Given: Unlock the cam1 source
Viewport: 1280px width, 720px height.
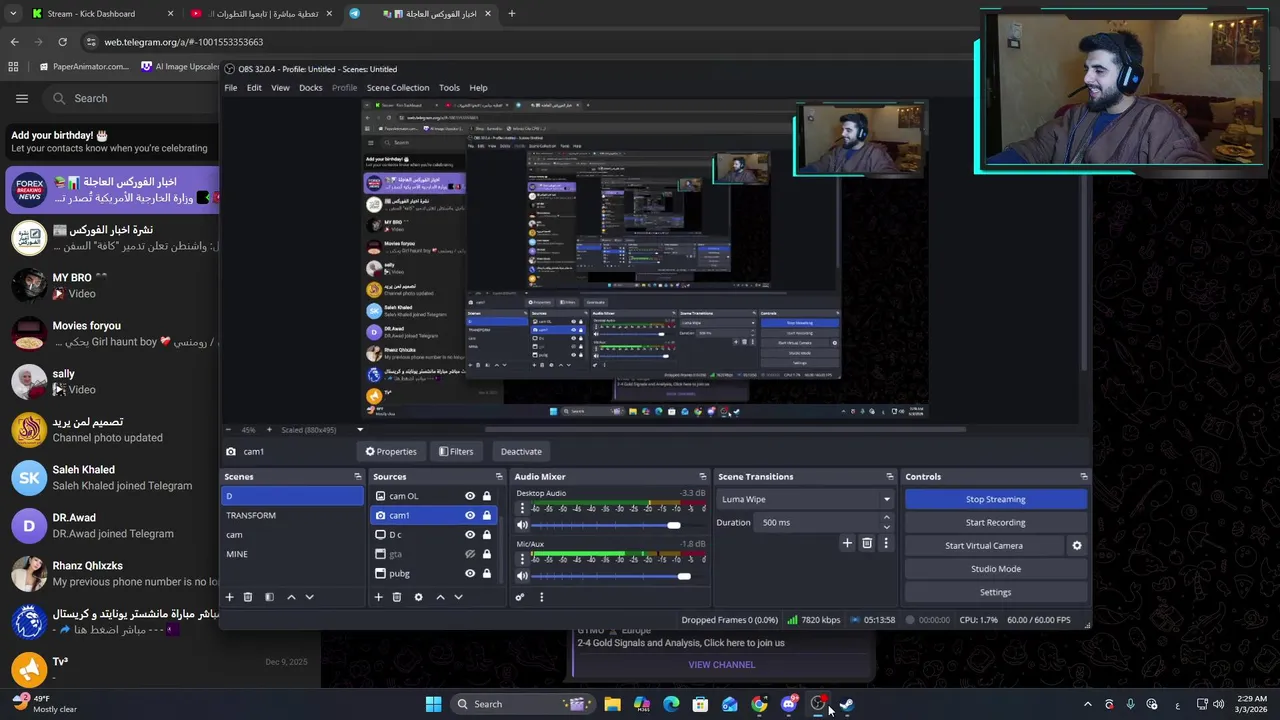Looking at the screenshot, I should click(487, 515).
